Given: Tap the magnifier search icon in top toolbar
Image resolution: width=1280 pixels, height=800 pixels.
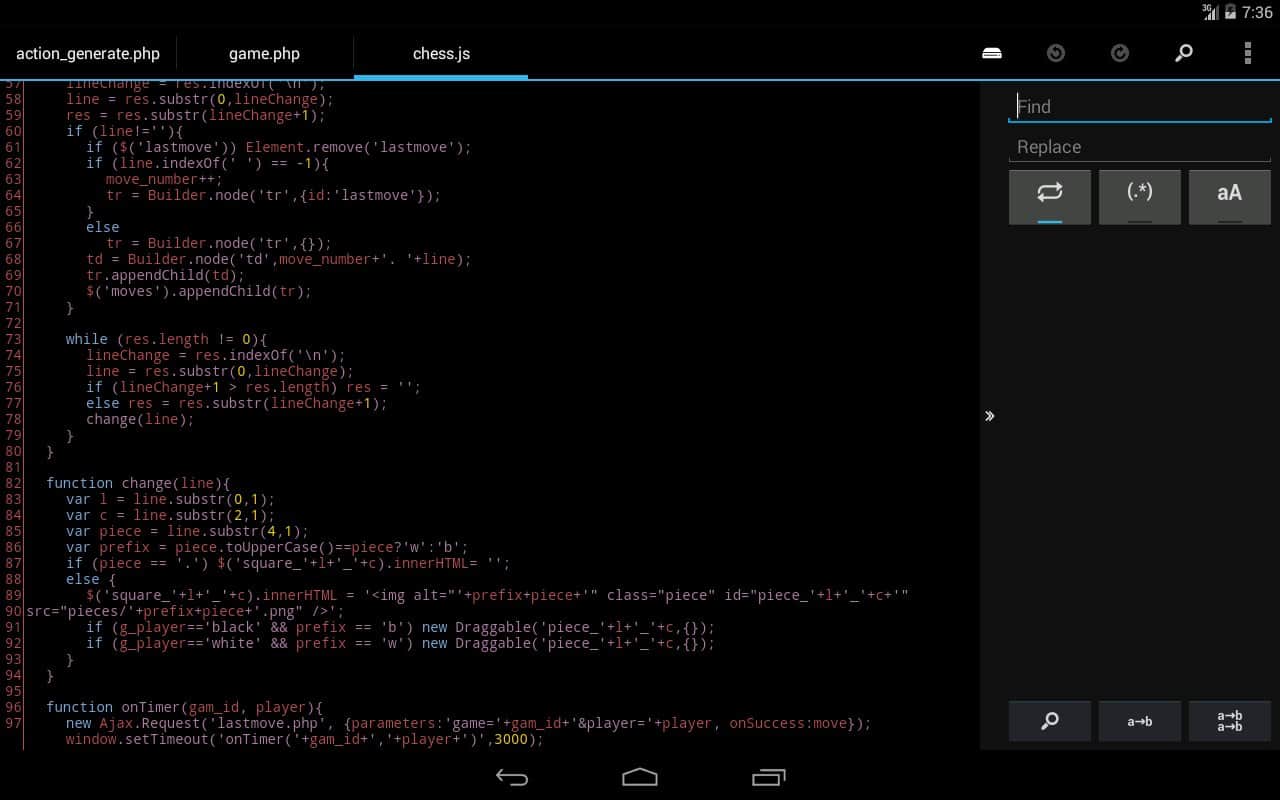Looking at the screenshot, I should pos(1184,54).
